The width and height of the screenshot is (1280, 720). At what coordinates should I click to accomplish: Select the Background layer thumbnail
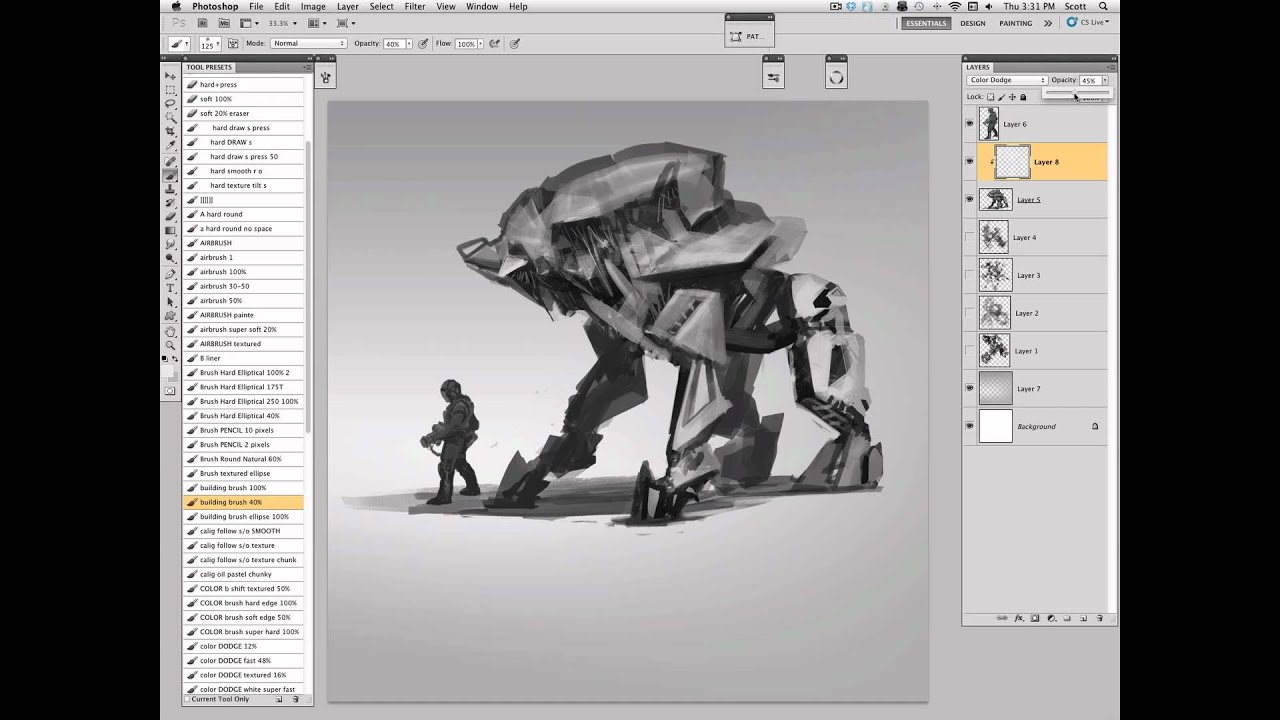pyautogui.click(x=995, y=426)
